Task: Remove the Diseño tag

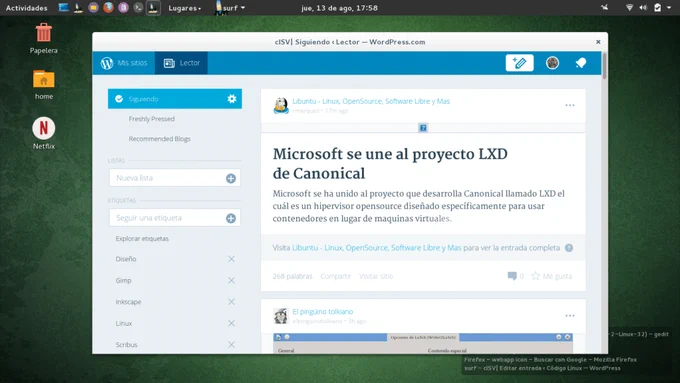Action: (231, 259)
